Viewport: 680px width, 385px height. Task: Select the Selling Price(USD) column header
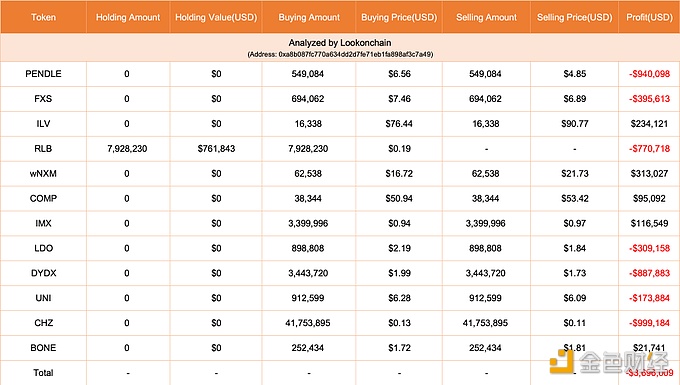pos(575,17)
